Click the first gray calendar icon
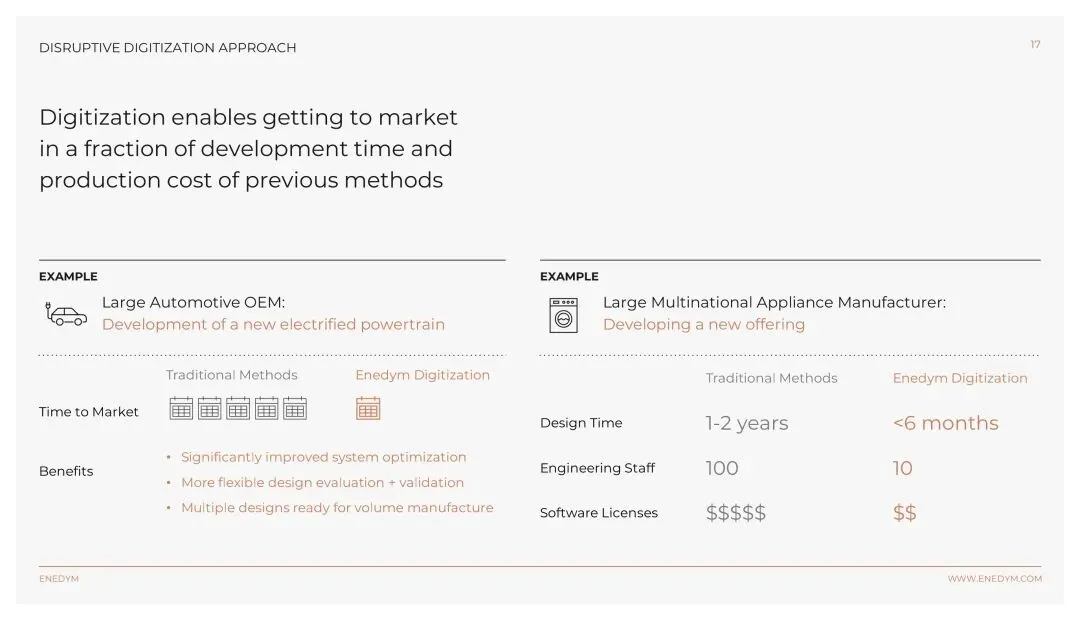The image size is (1080, 621). coord(181,408)
